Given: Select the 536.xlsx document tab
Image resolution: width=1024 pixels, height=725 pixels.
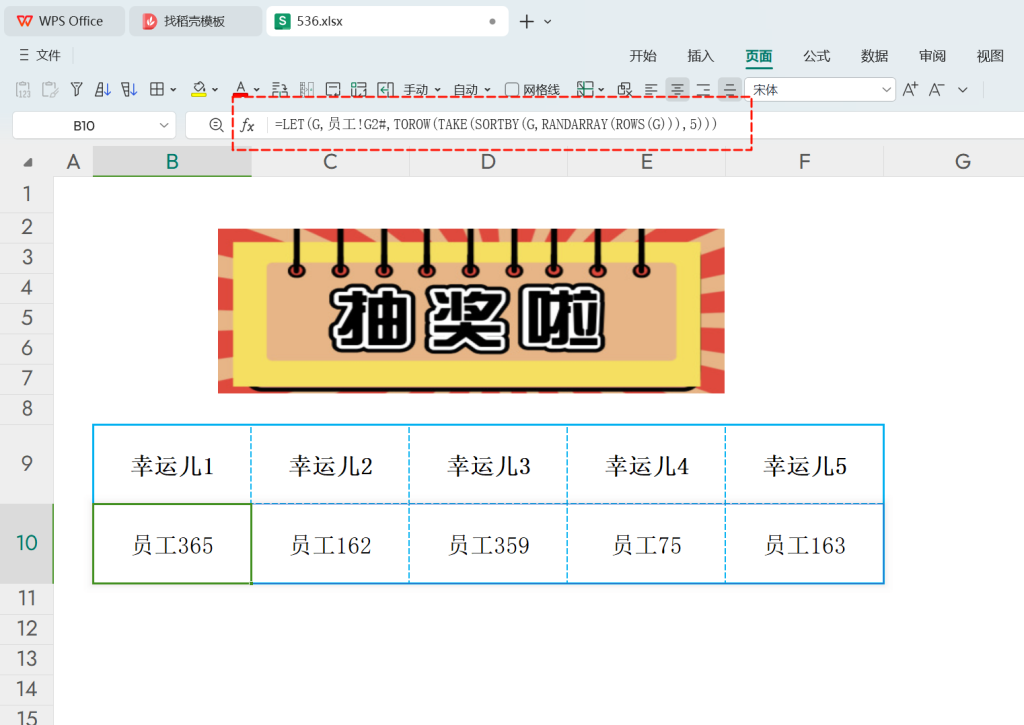Looking at the screenshot, I should click(387, 21).
